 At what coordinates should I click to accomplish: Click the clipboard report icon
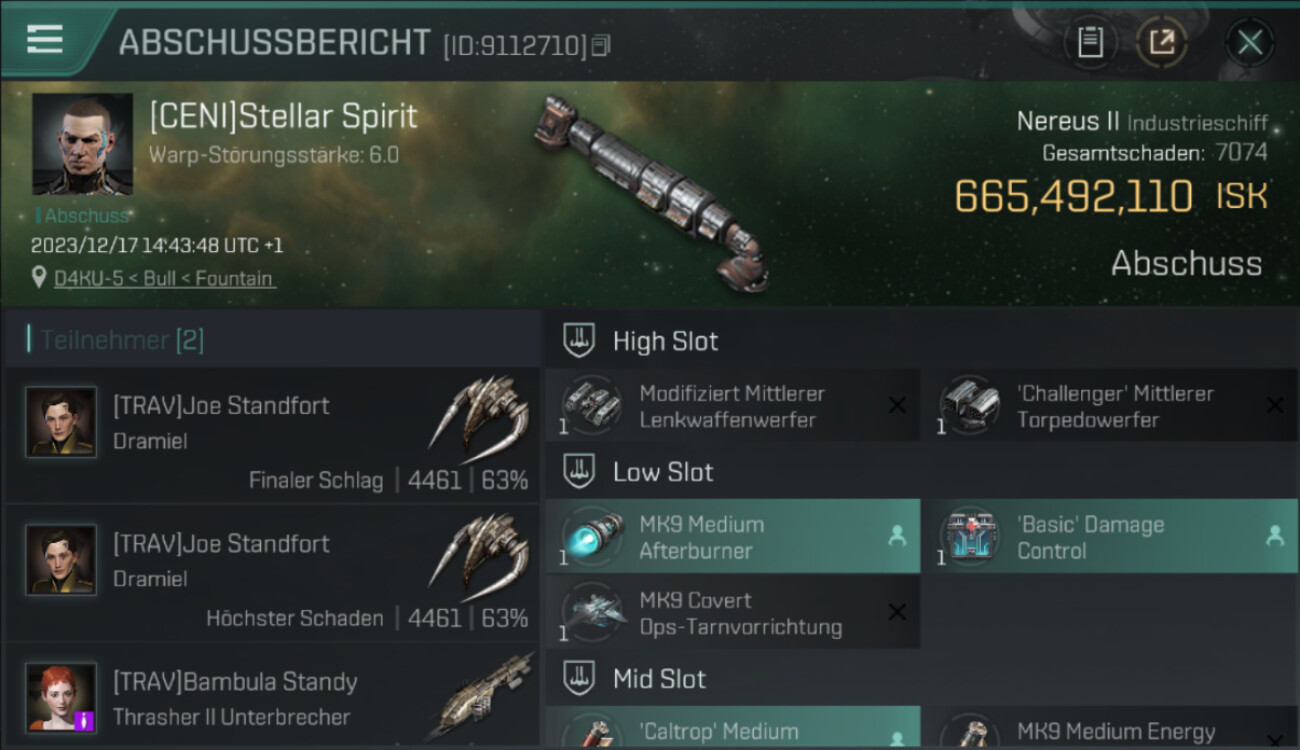pos(1090,42)
